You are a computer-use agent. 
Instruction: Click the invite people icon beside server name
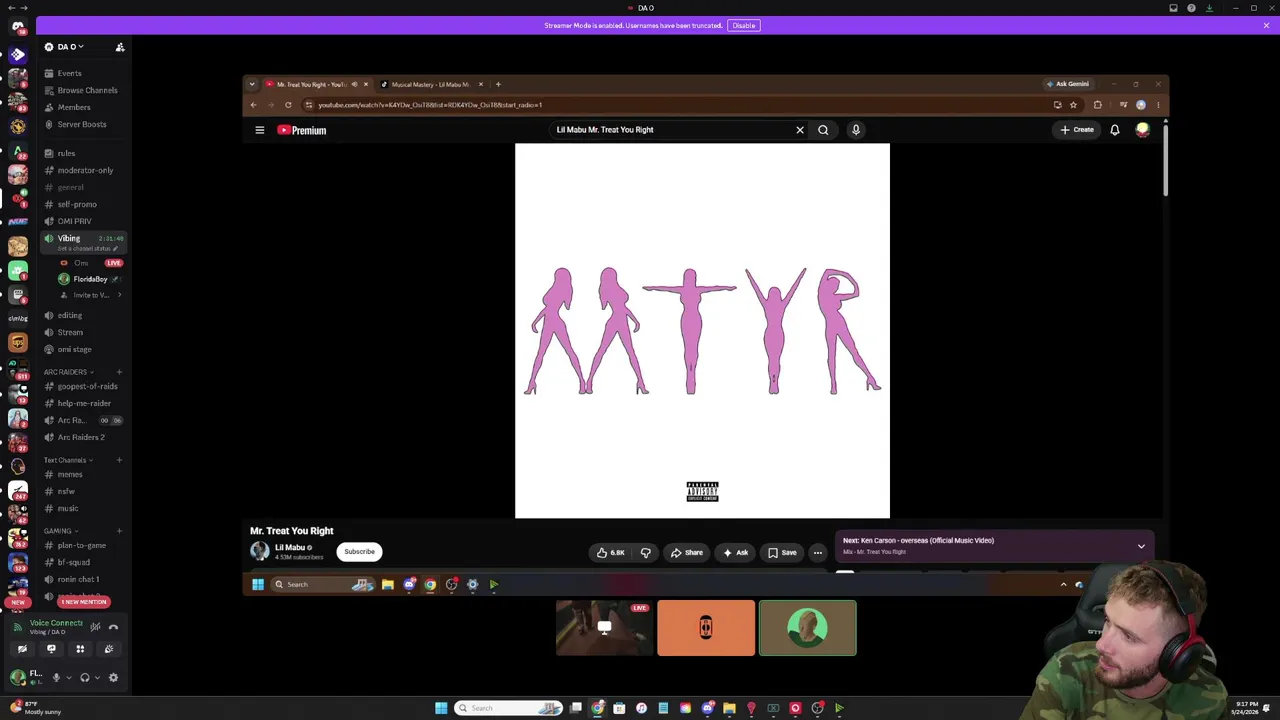pos(120,47)
